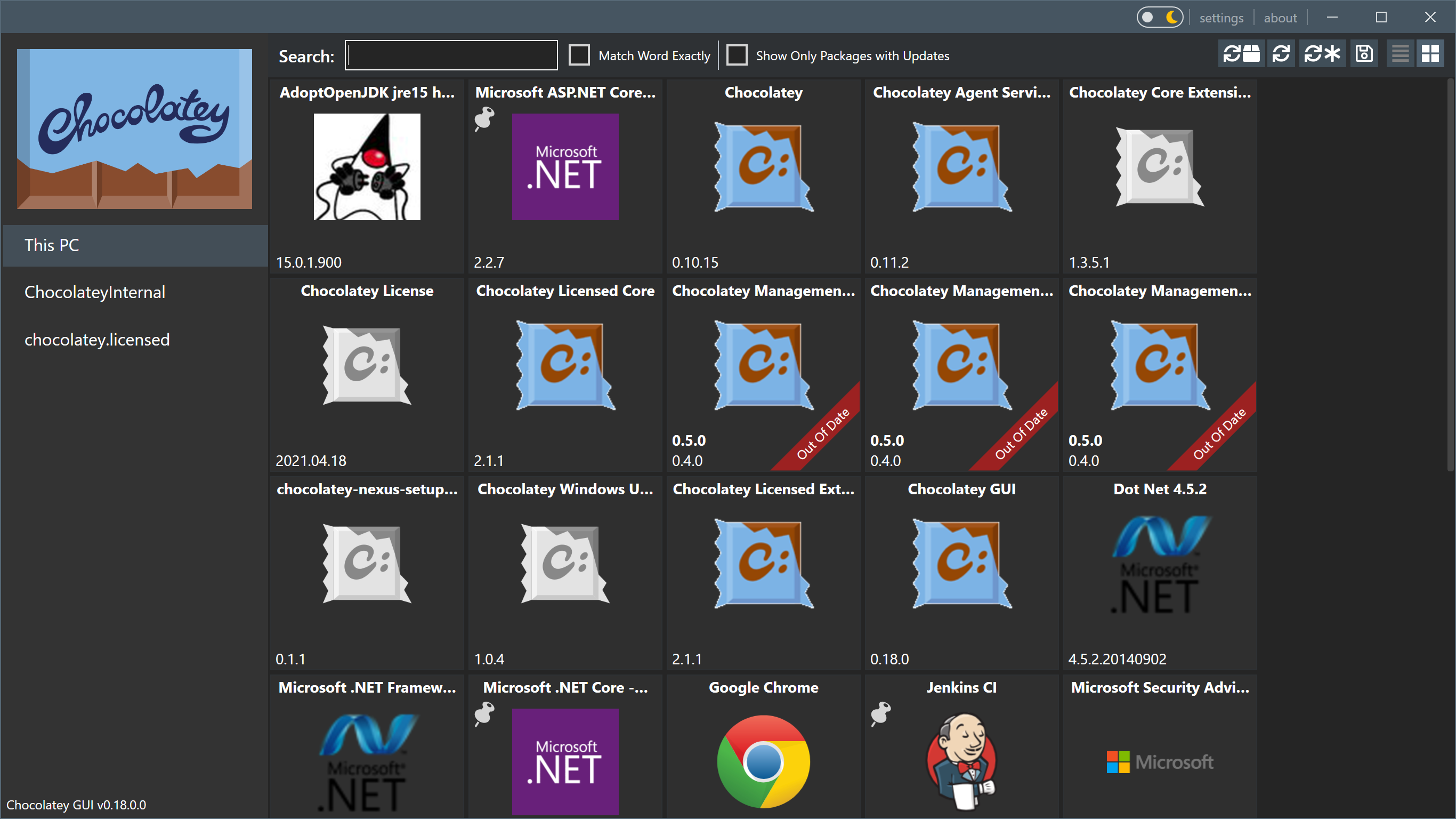
Task: Click the Chocolatey GUI package icon
Action: [962, 564]
